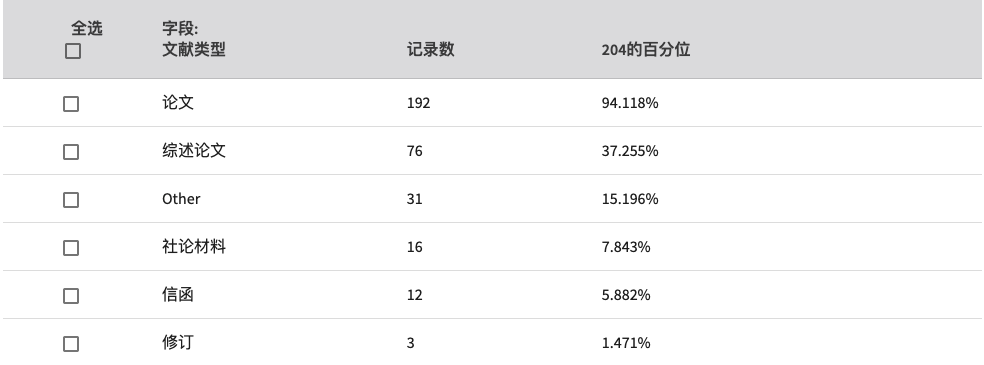Click the record count 192

pyautogui.click(x=419, y=103)
